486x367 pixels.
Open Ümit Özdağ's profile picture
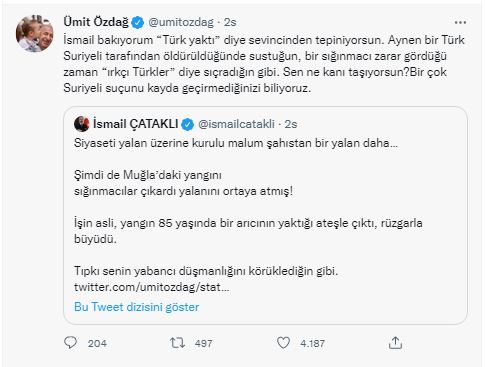coord(35,34)
